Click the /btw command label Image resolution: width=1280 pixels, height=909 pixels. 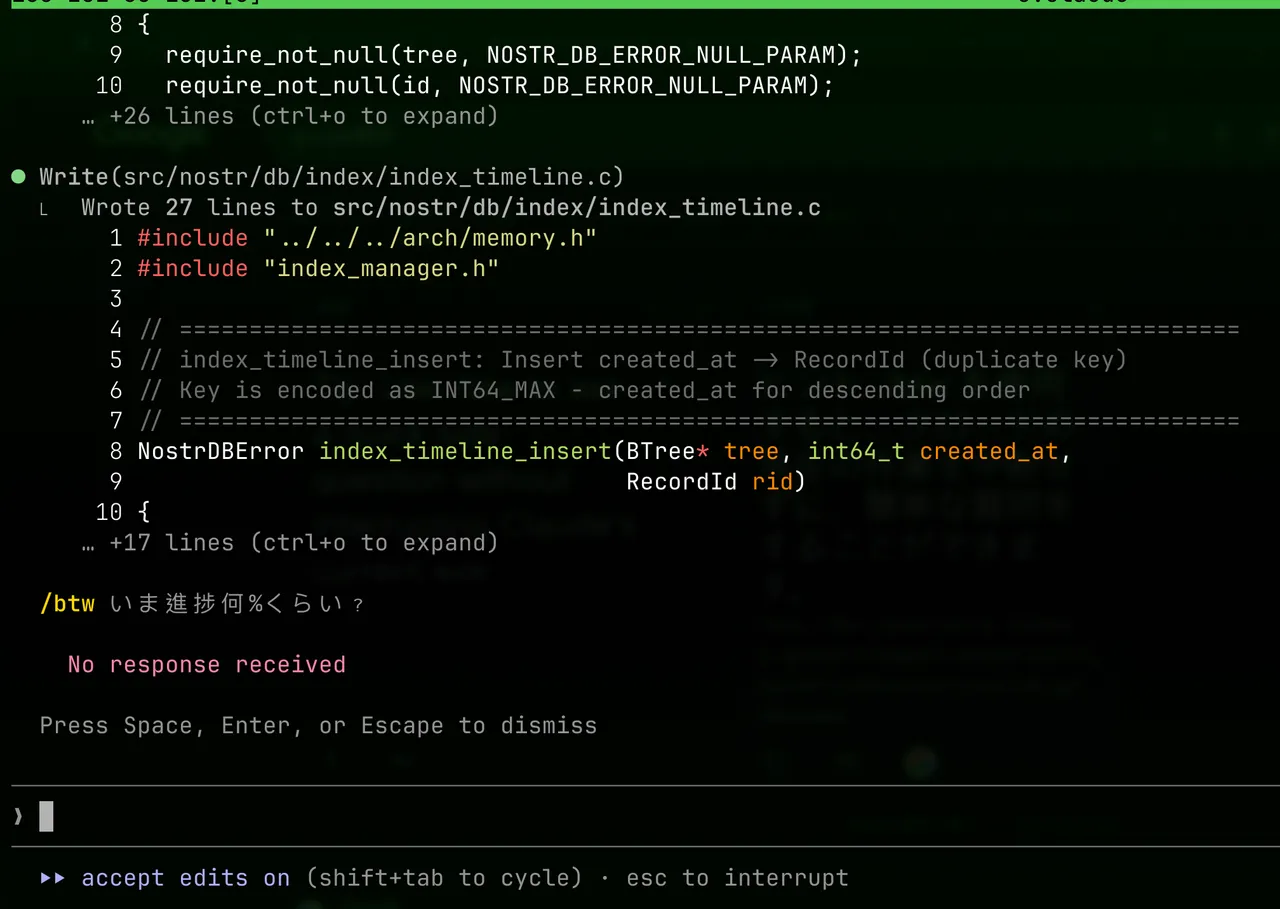[x=67, y=604]
